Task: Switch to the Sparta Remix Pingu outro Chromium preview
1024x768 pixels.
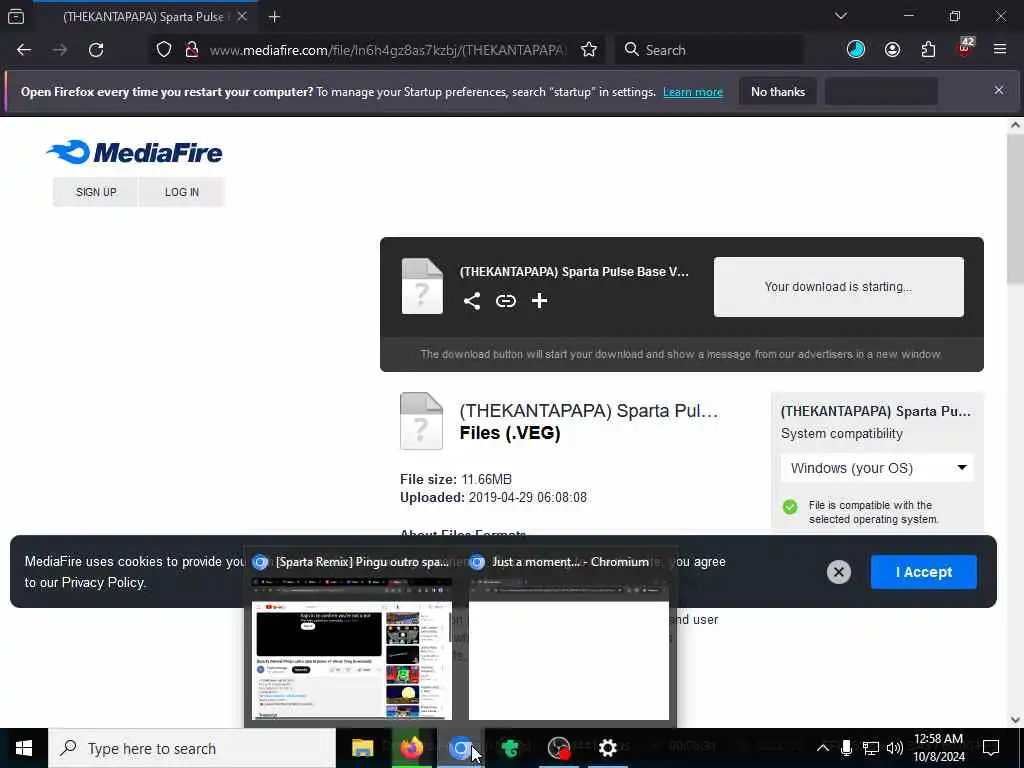Action: pyautogui.click(x=351, y=635)
